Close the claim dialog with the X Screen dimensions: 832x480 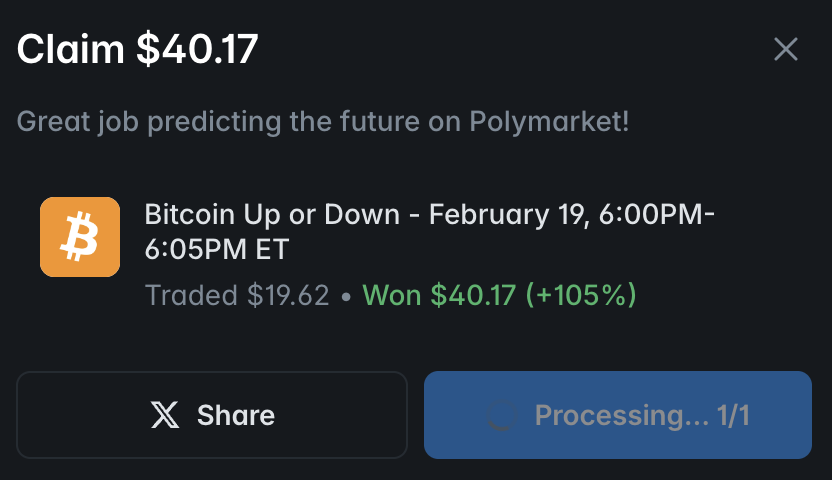pos(786,49)
